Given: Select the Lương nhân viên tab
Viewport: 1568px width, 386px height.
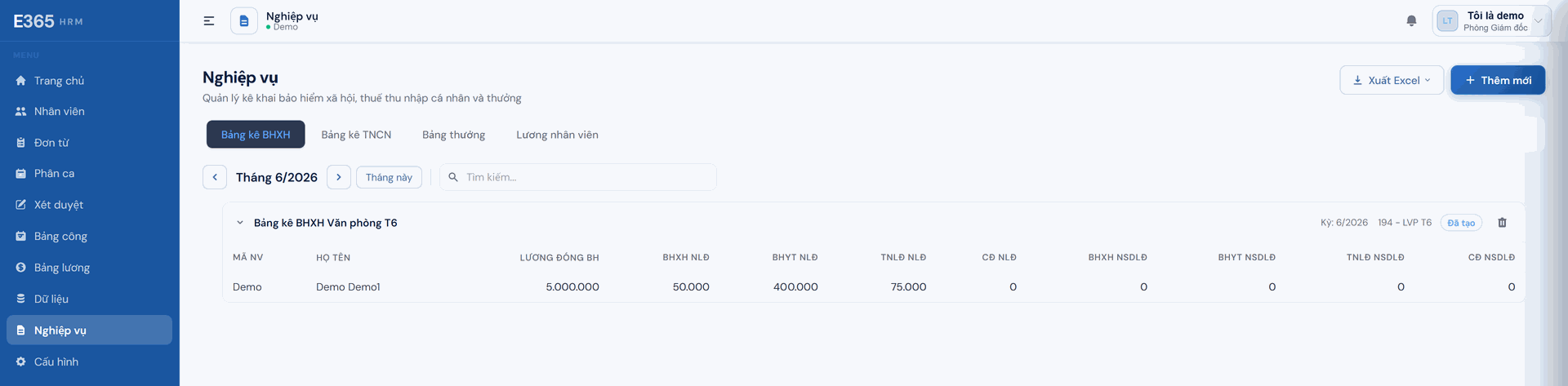Looking at the screenshot, I should tap(557, 135).
